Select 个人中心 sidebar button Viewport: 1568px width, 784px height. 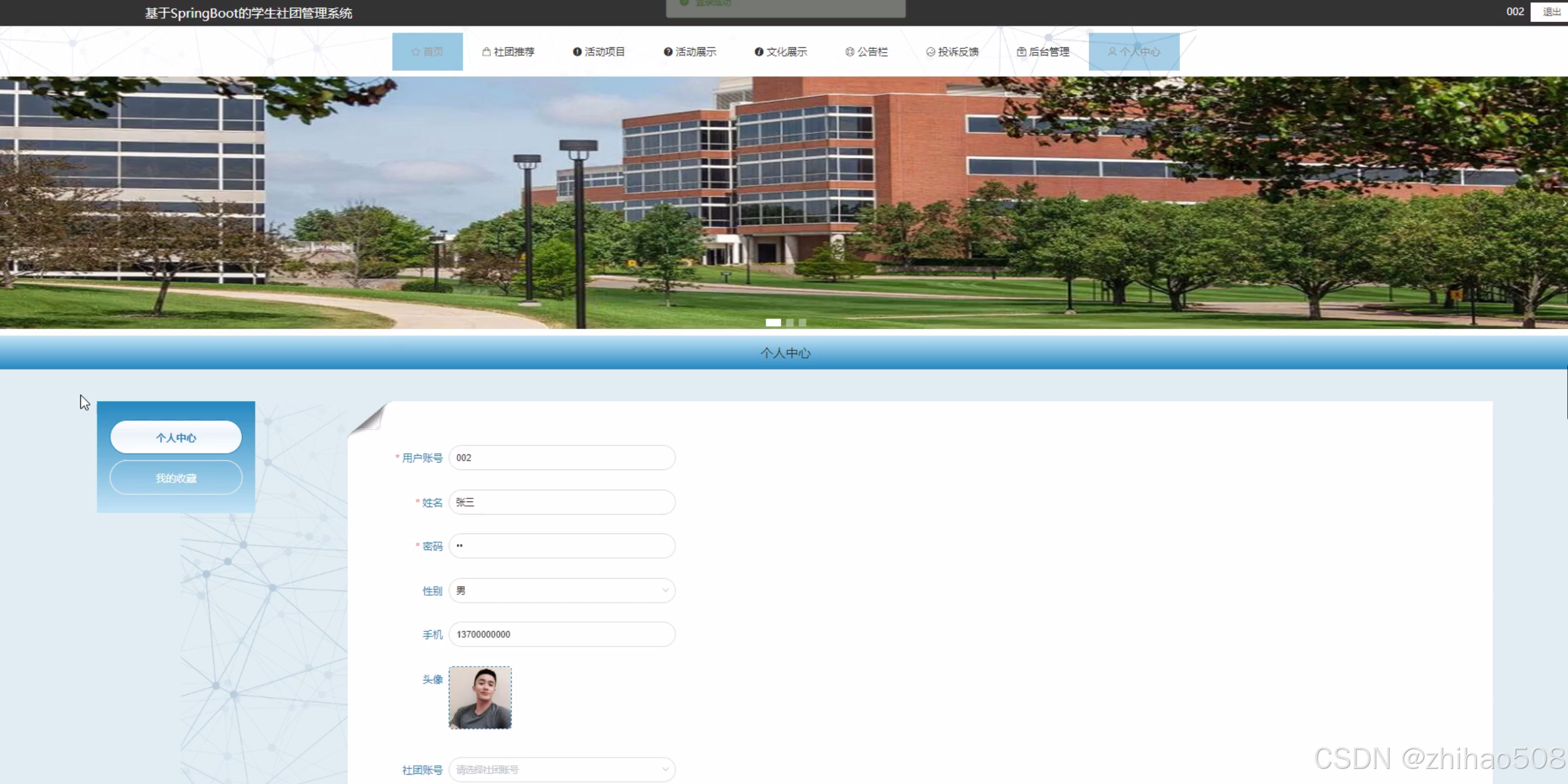click(176, 438)
